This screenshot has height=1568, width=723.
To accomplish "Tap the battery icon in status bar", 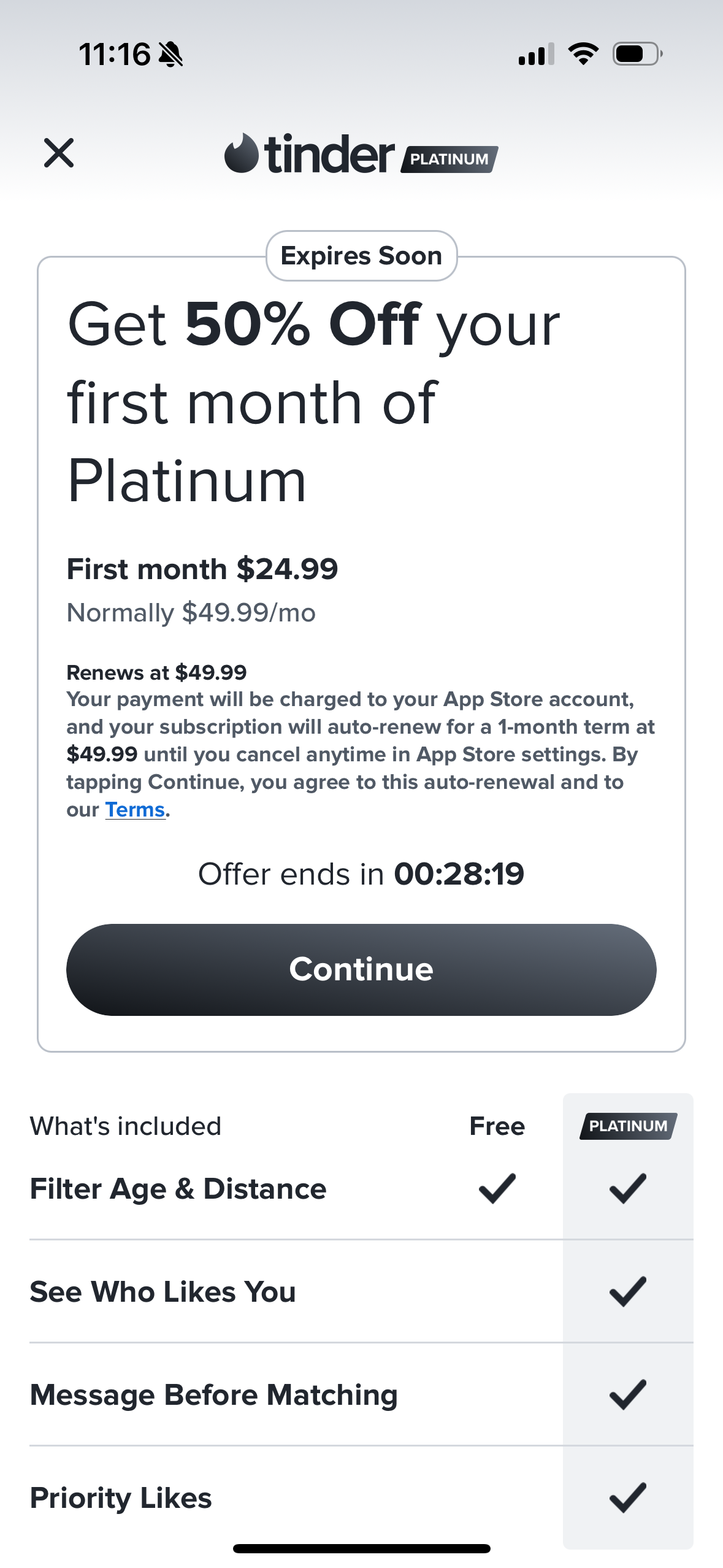I will point(637,54).
